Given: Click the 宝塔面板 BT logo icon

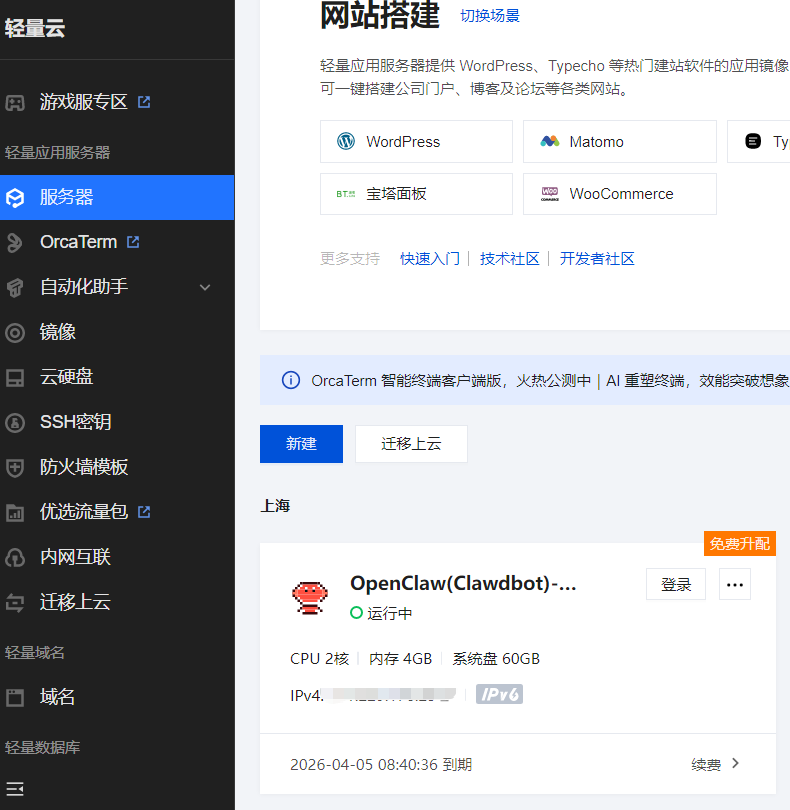Looking at the screenshot, I should click(x=346, y=194).
